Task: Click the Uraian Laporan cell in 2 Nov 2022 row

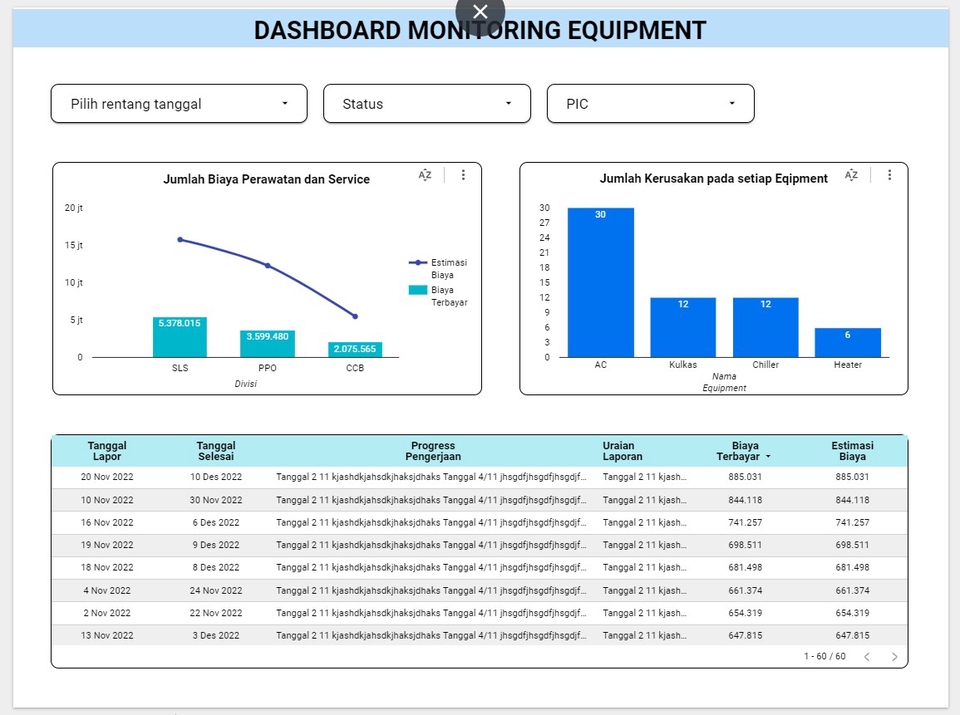Action: (x=644, y=613)
